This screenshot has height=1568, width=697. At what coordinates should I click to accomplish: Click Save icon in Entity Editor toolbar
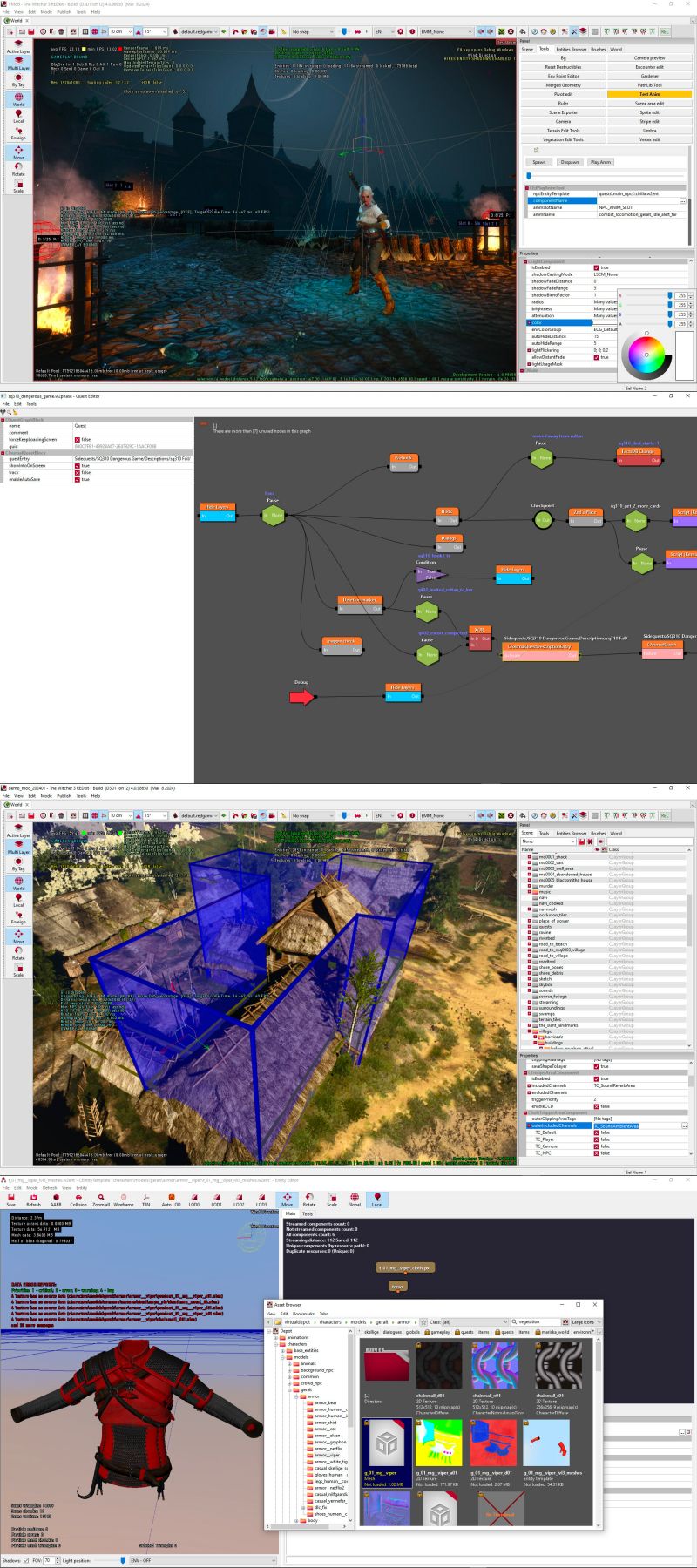pyautogui.click(x=10, y=1200)
